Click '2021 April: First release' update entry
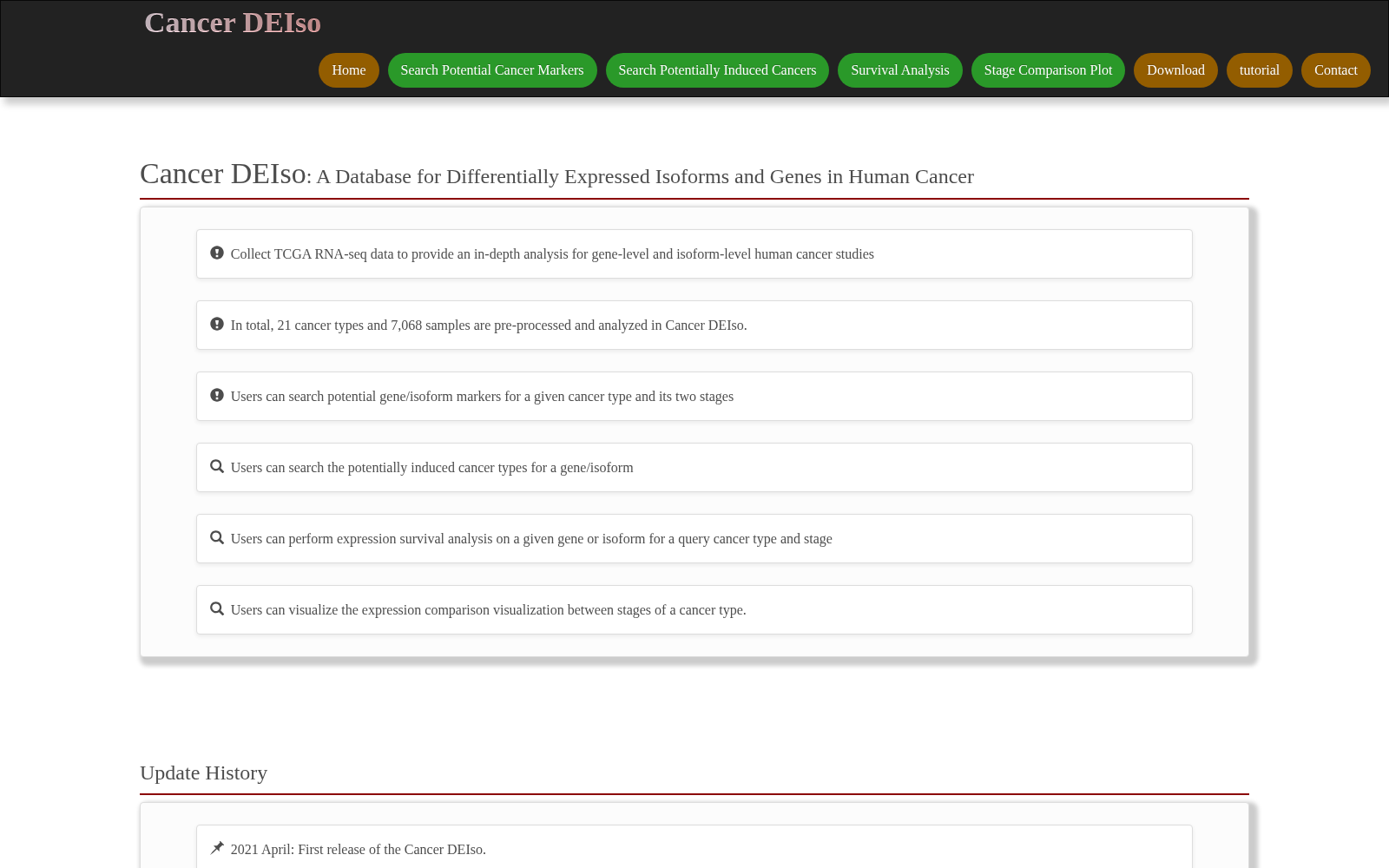Viewport: 1389px width, 868px height. click(359, 850)
